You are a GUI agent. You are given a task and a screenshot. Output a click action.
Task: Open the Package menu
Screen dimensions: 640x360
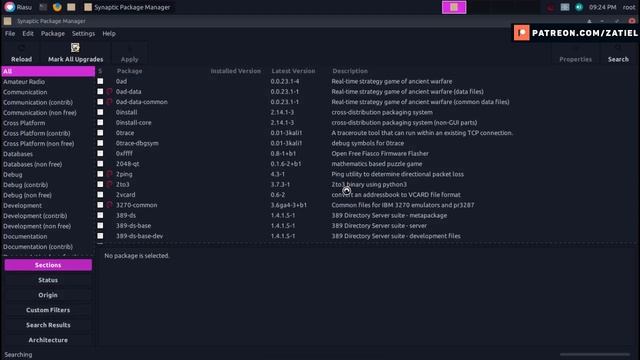pos(53,33)
